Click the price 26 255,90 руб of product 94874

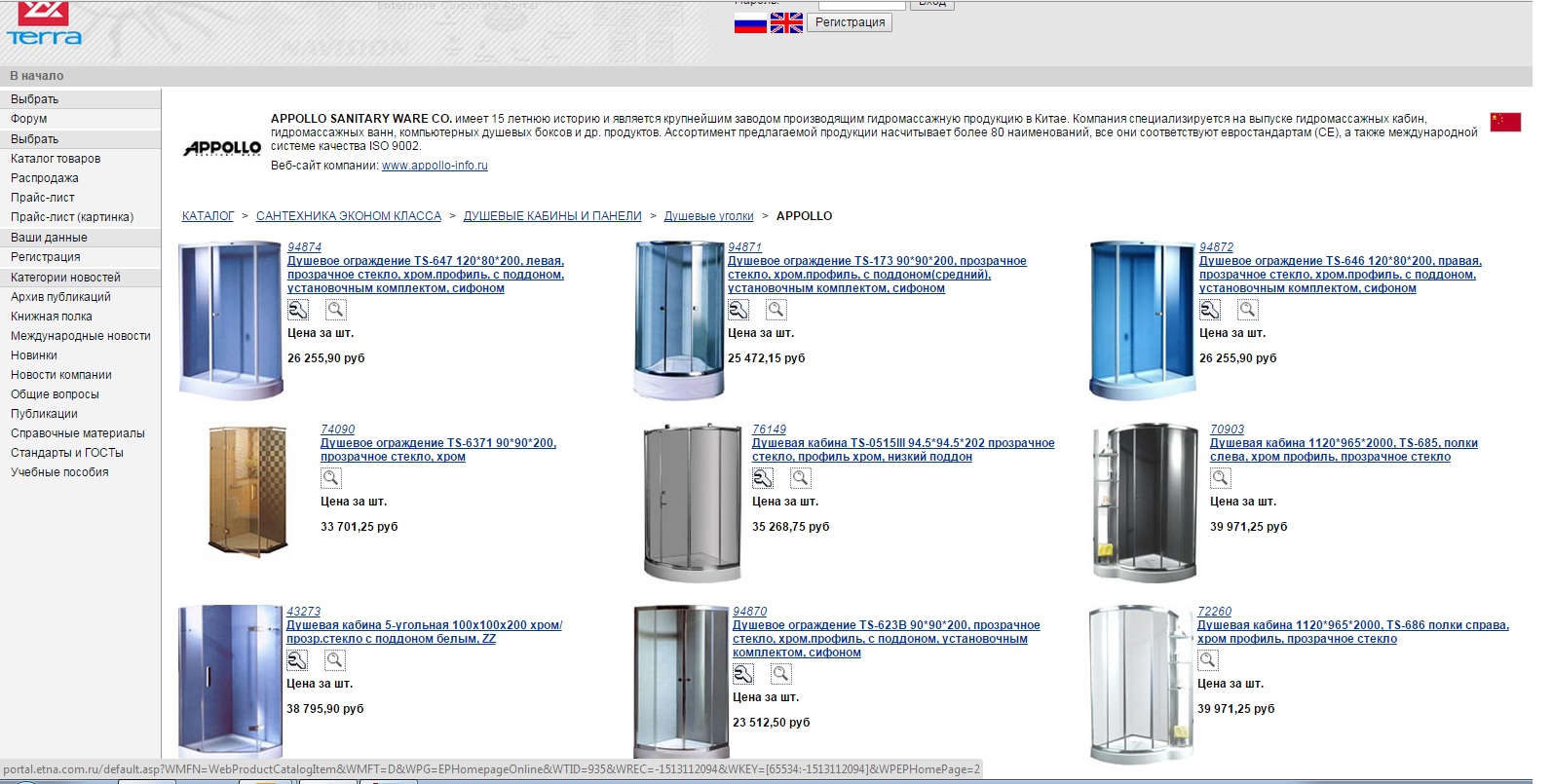click(x=326, y=358)
